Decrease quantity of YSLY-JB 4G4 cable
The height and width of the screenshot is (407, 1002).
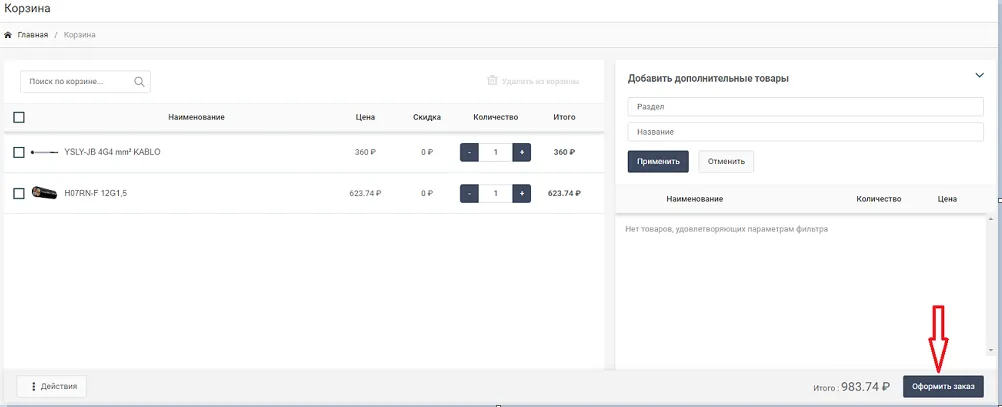pyautogui.click(x=469, y=152)
